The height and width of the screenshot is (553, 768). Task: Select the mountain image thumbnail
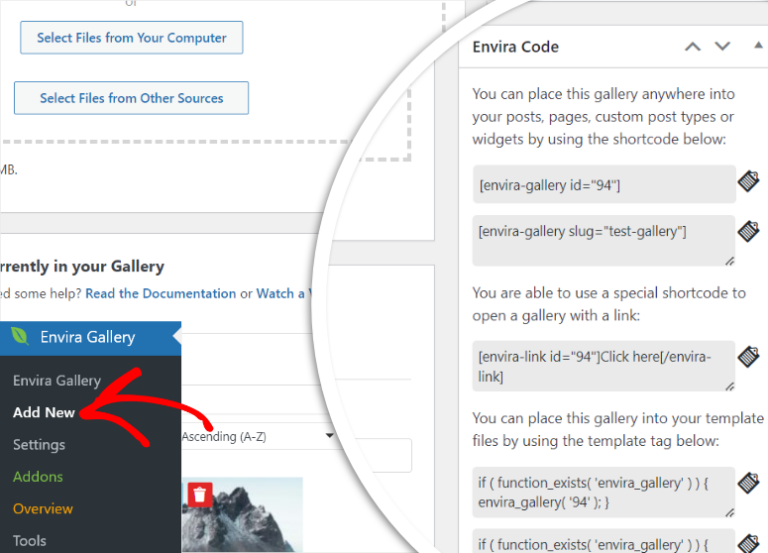[242, 515]
